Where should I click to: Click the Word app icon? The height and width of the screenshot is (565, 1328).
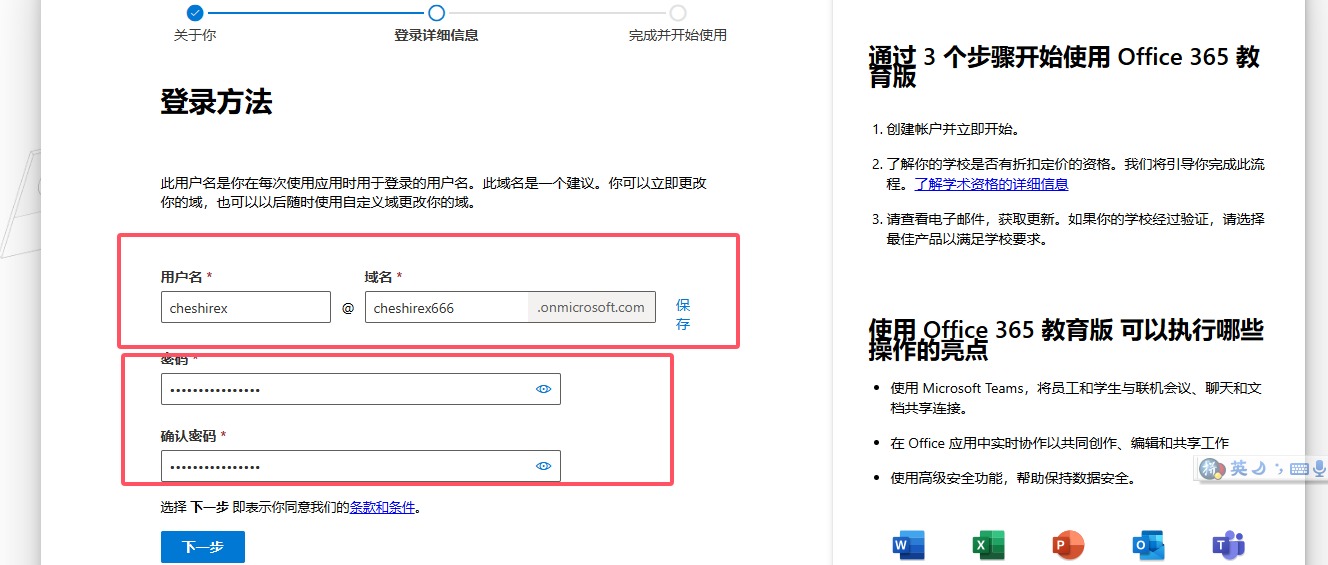coord(907,545)
